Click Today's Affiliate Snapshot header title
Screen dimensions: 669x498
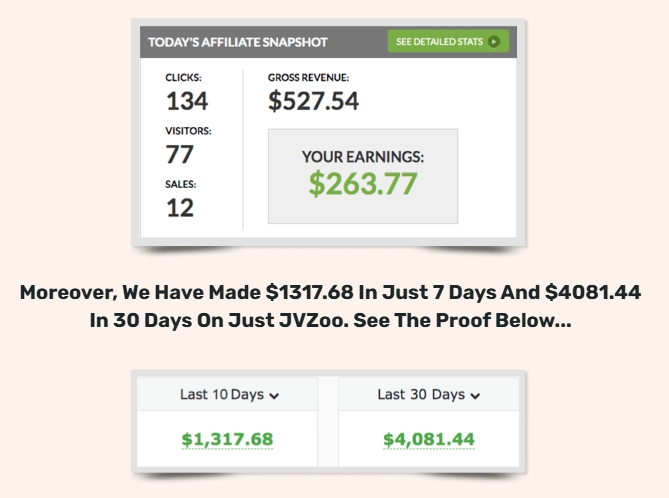[238, 42]
